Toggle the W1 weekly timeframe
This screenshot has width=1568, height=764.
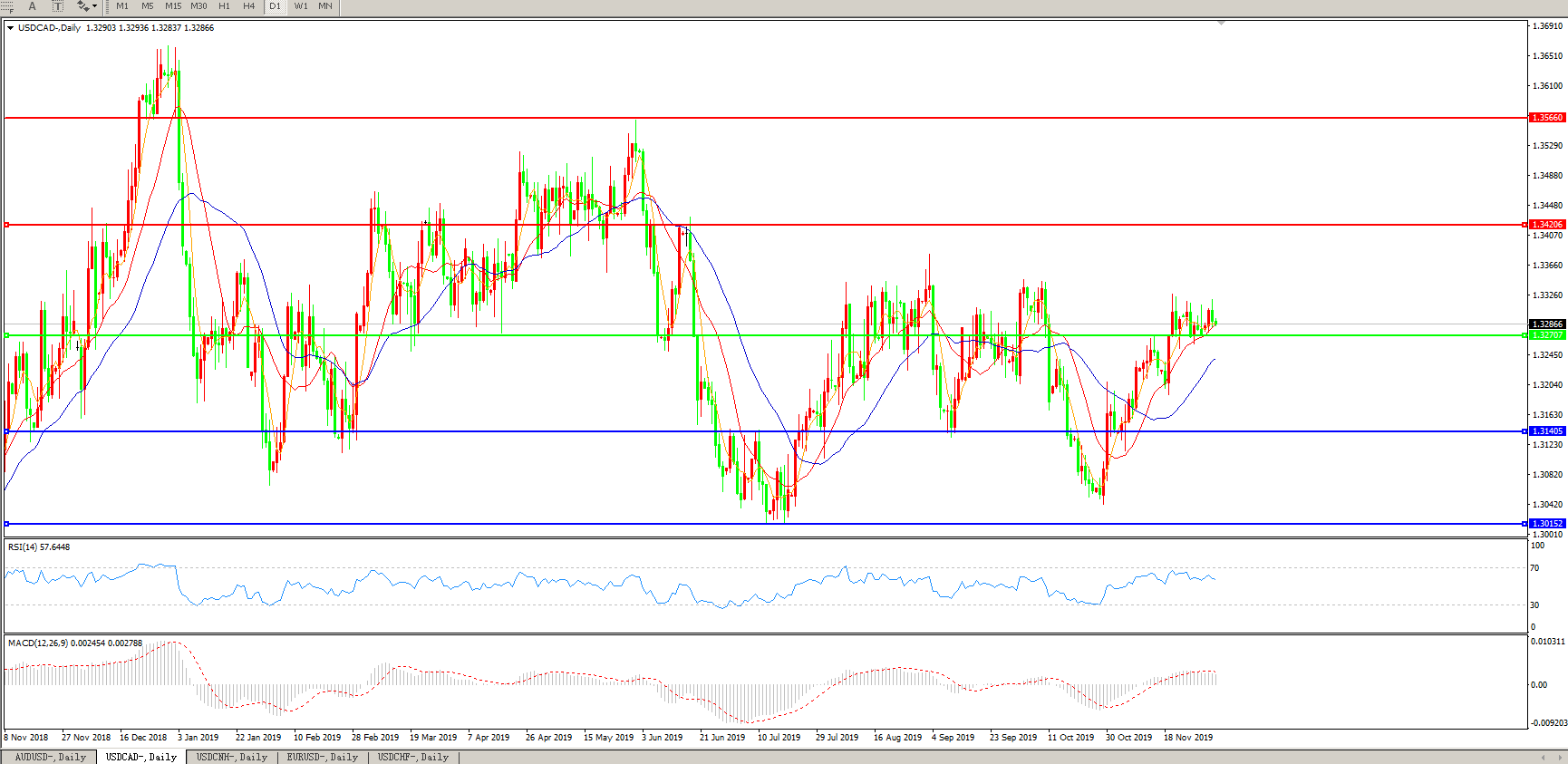301,6
